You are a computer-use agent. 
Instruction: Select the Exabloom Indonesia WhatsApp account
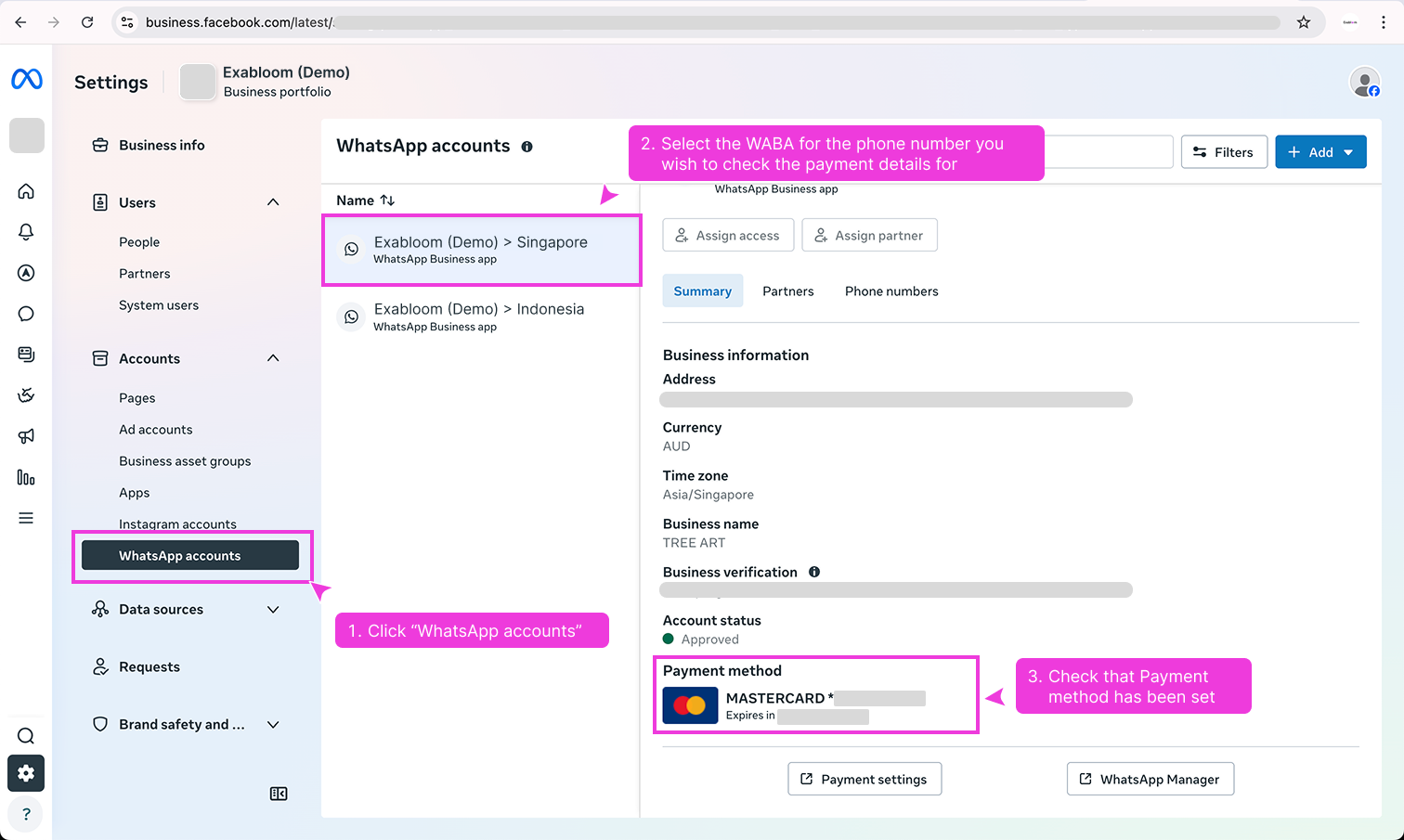(x=479, y=317)
